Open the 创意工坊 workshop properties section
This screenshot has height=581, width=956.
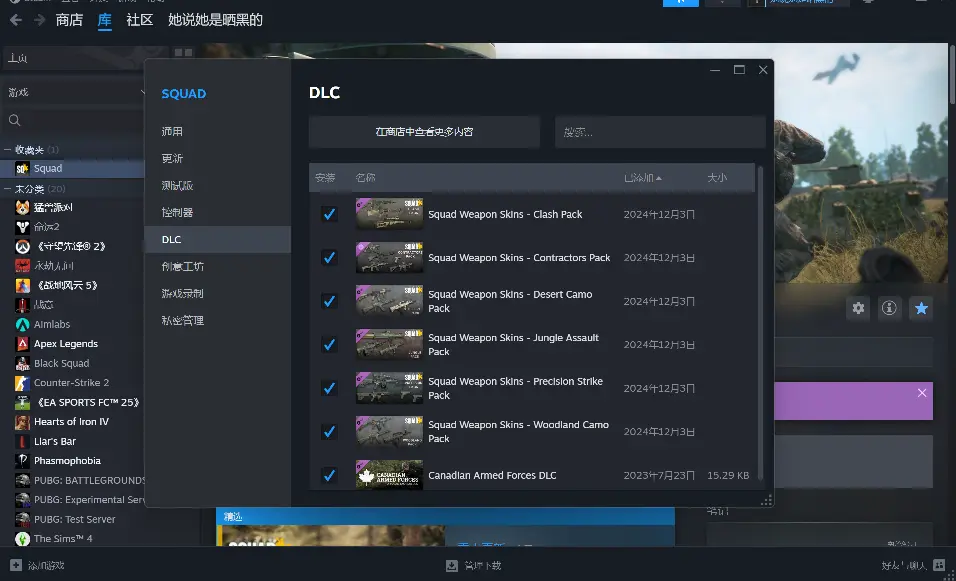[218, 266]
